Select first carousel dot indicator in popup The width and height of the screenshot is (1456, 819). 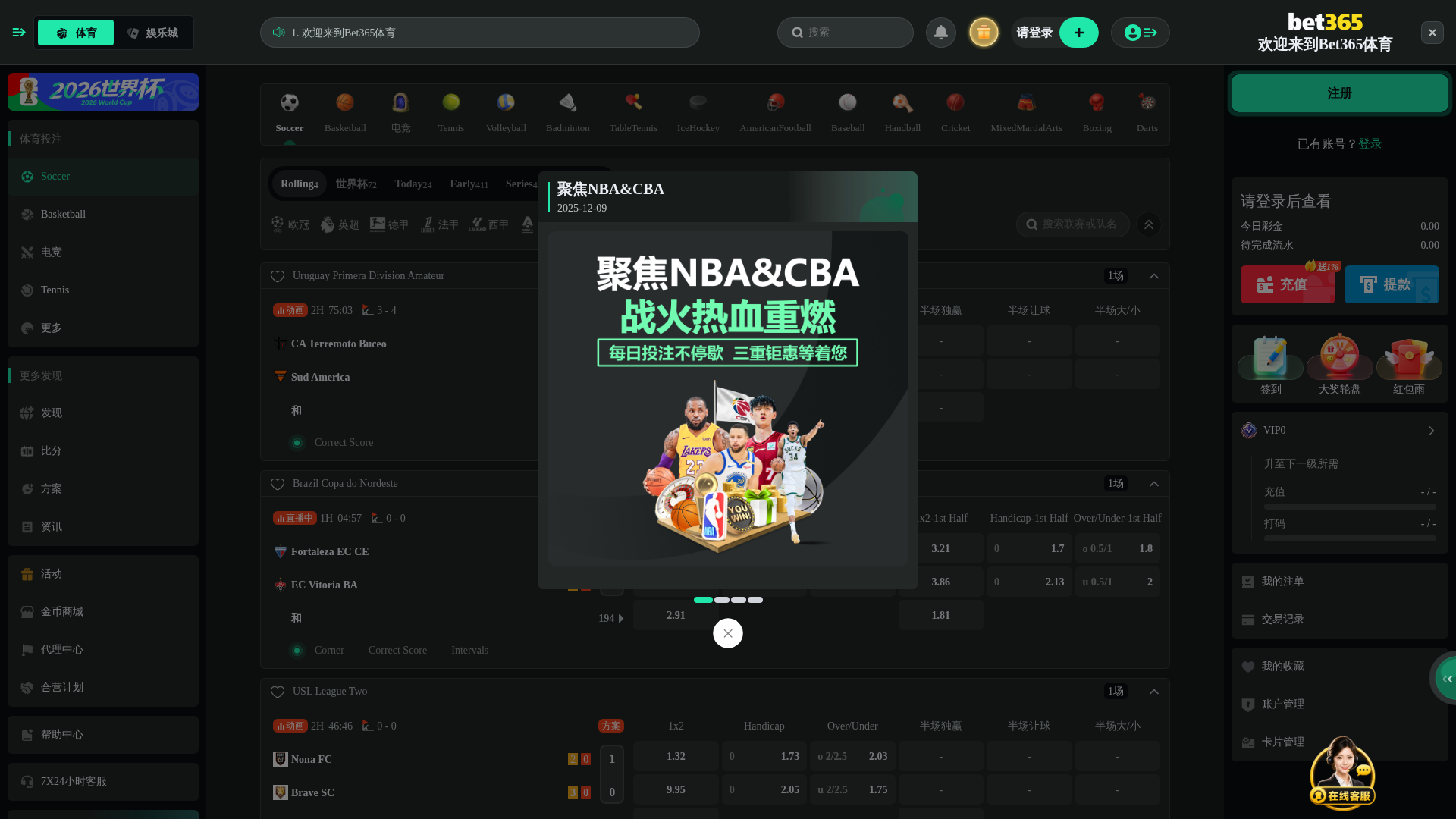point(703,600)
